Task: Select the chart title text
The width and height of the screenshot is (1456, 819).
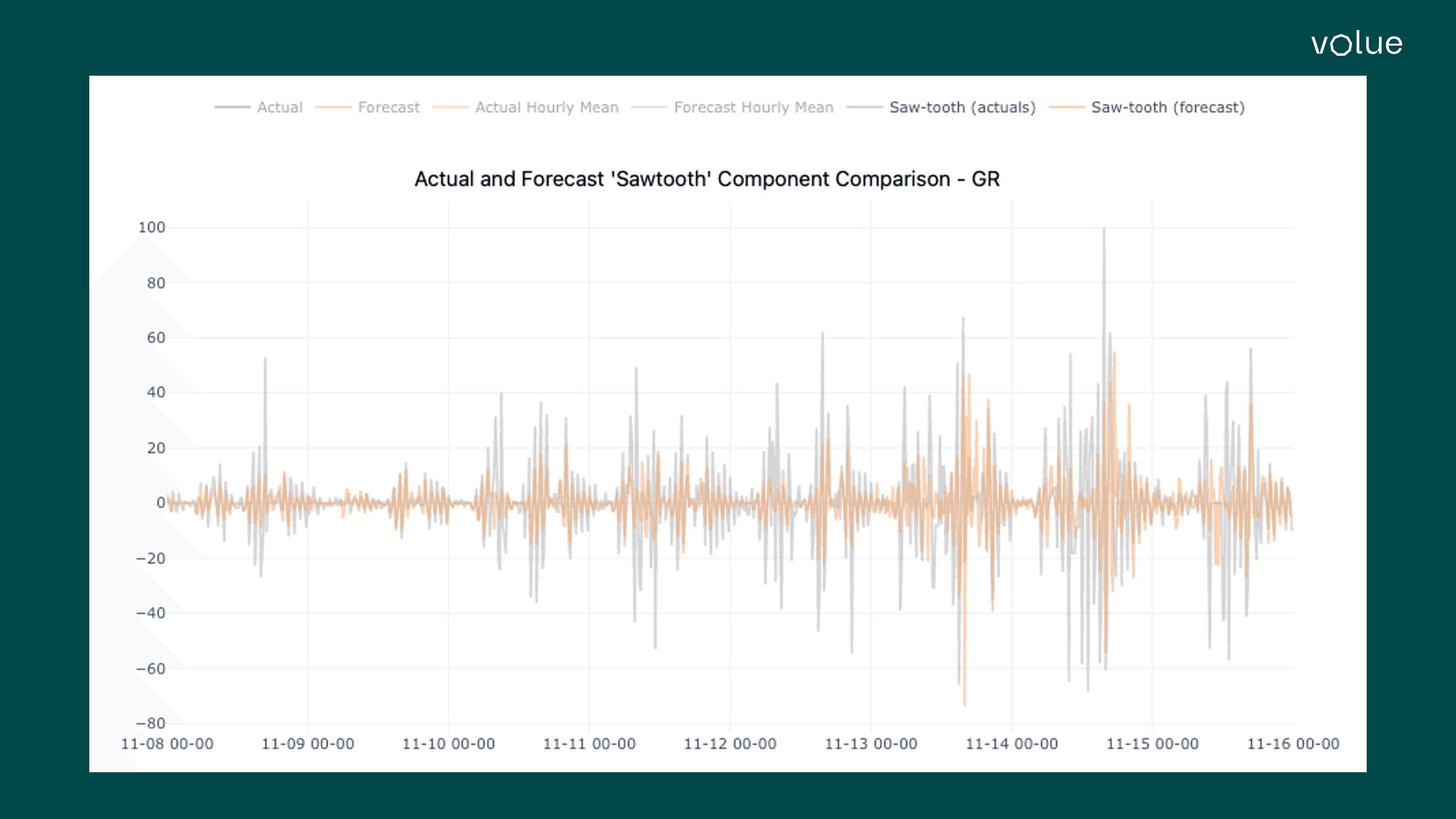Action: click(707, 179)
